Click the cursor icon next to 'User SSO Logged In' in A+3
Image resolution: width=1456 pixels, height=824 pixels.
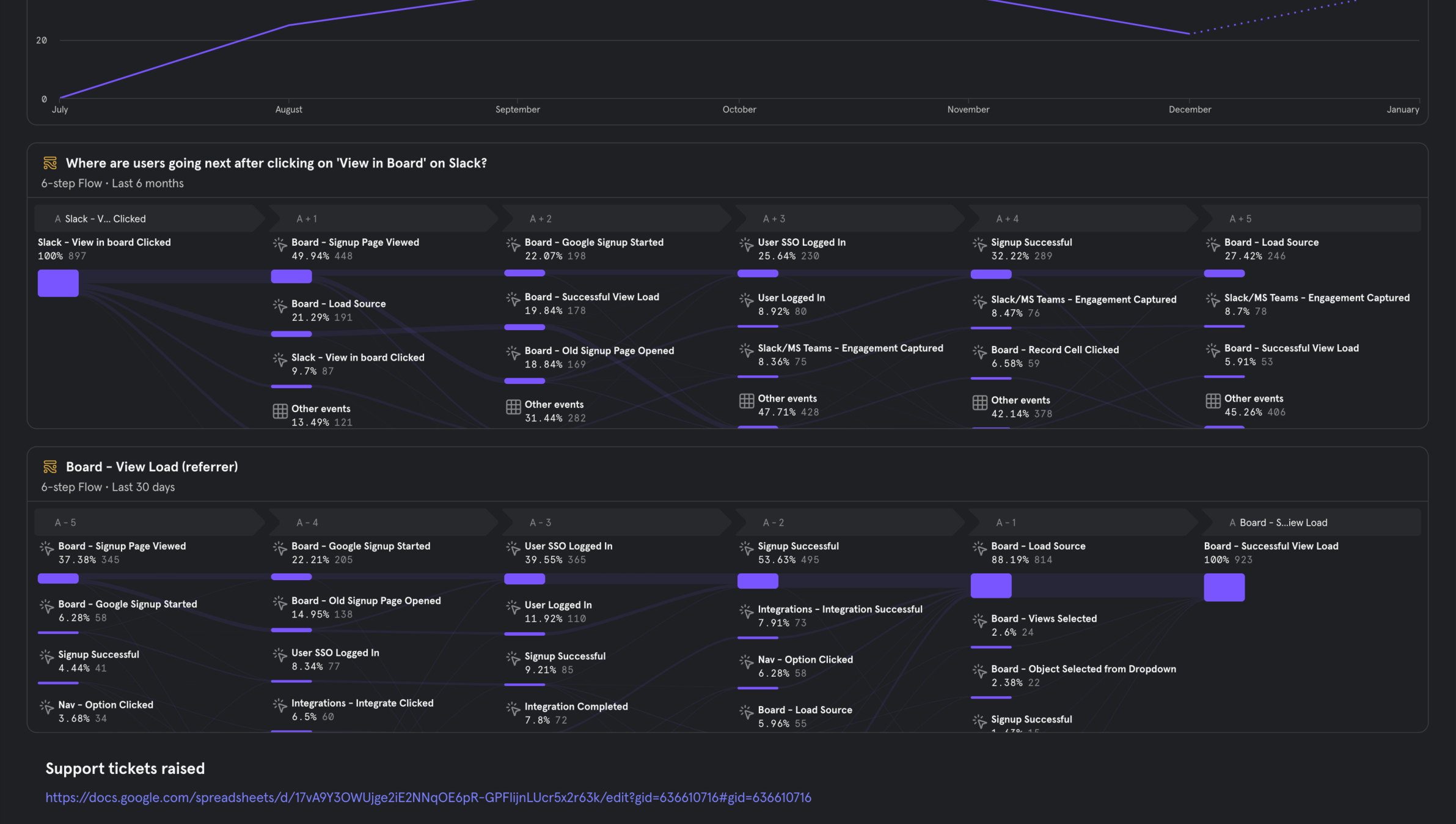pos(747,244)
